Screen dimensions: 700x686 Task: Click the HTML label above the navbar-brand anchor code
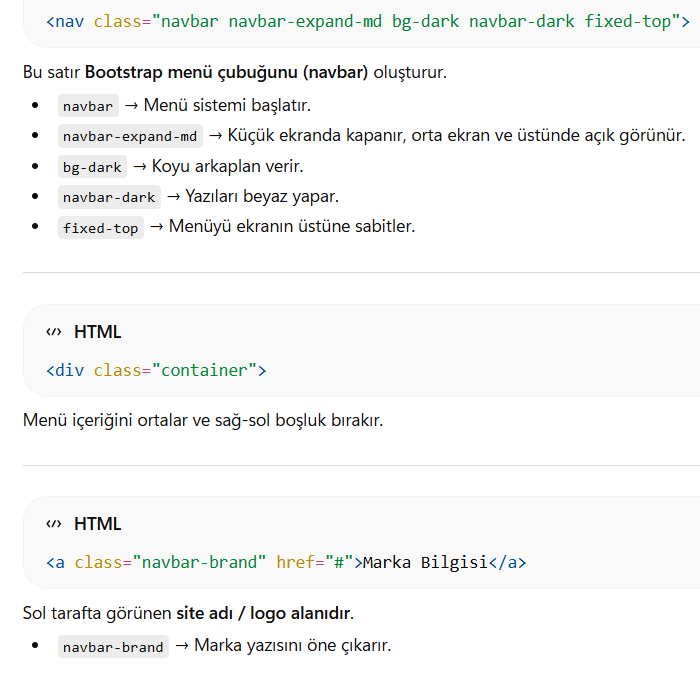coord(97,524)
